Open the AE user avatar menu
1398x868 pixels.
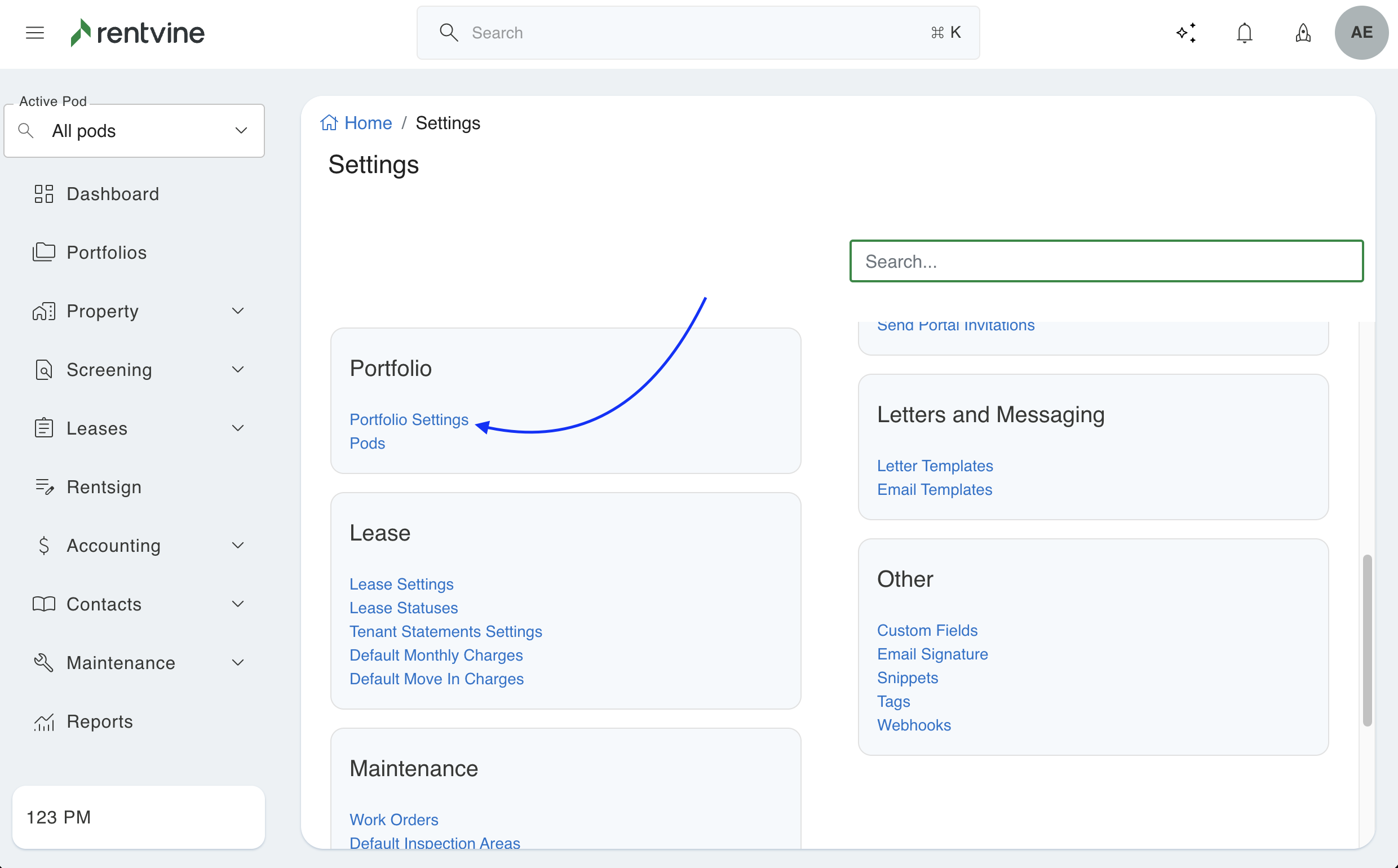point(1361,33)
